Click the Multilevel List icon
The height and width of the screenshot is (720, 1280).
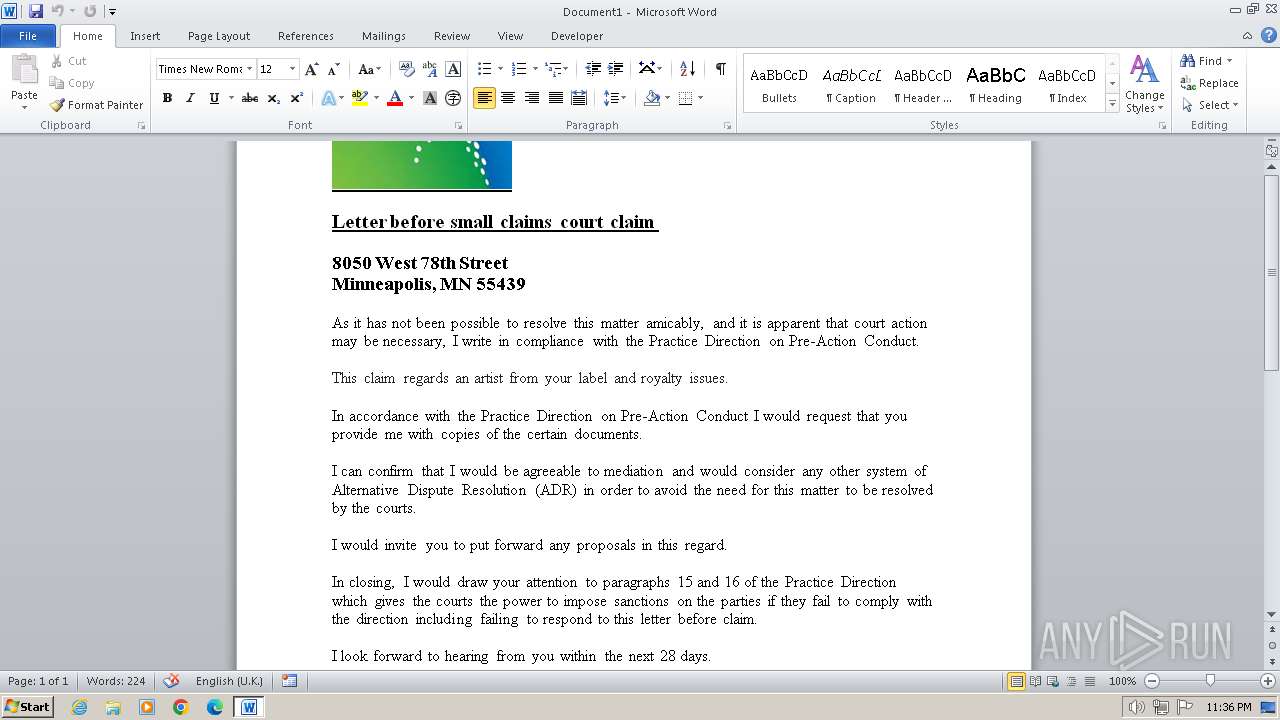pyautogui.click(x=555, y=69)
